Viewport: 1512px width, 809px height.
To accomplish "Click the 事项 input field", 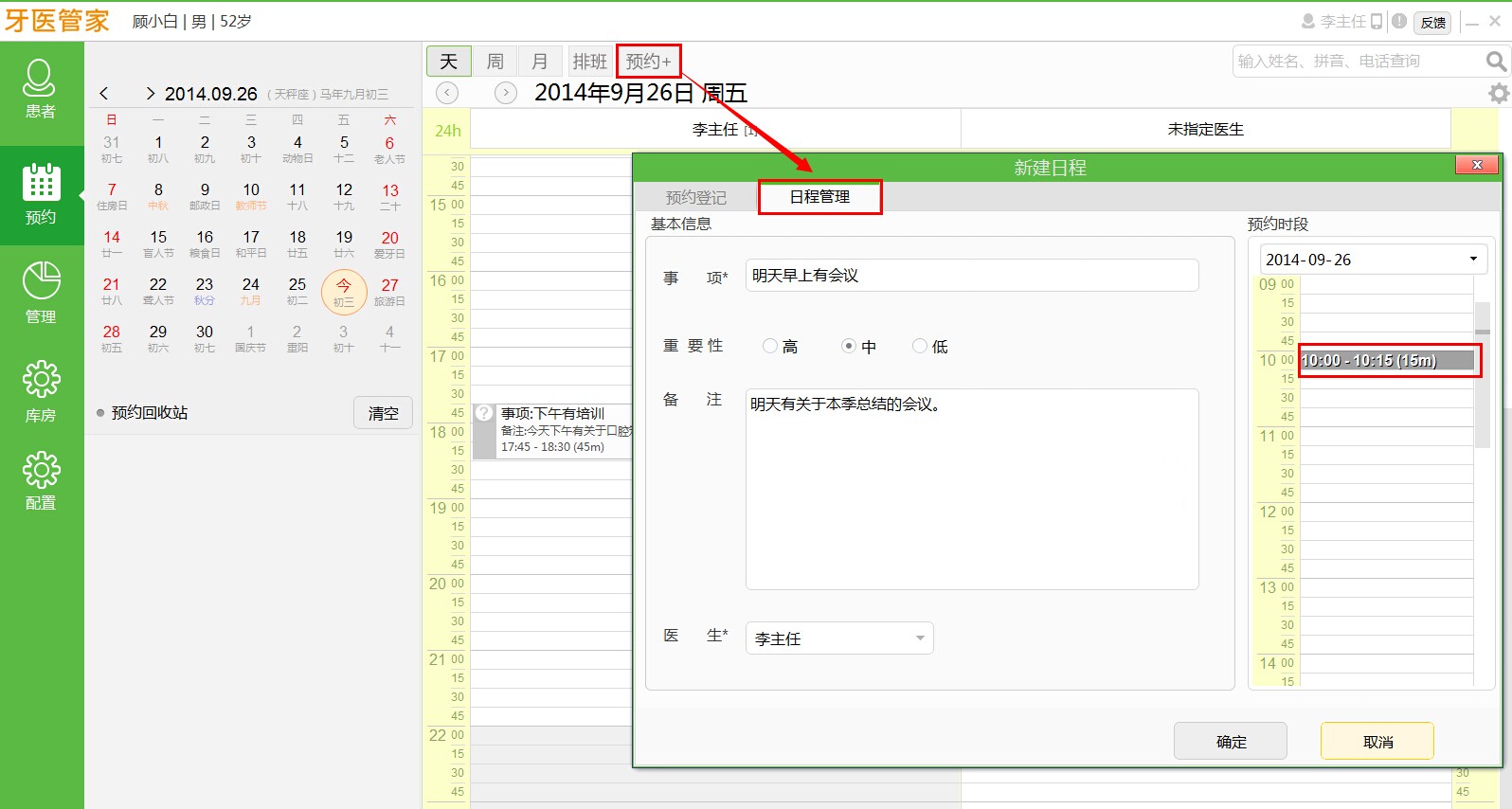I will 971,276.
